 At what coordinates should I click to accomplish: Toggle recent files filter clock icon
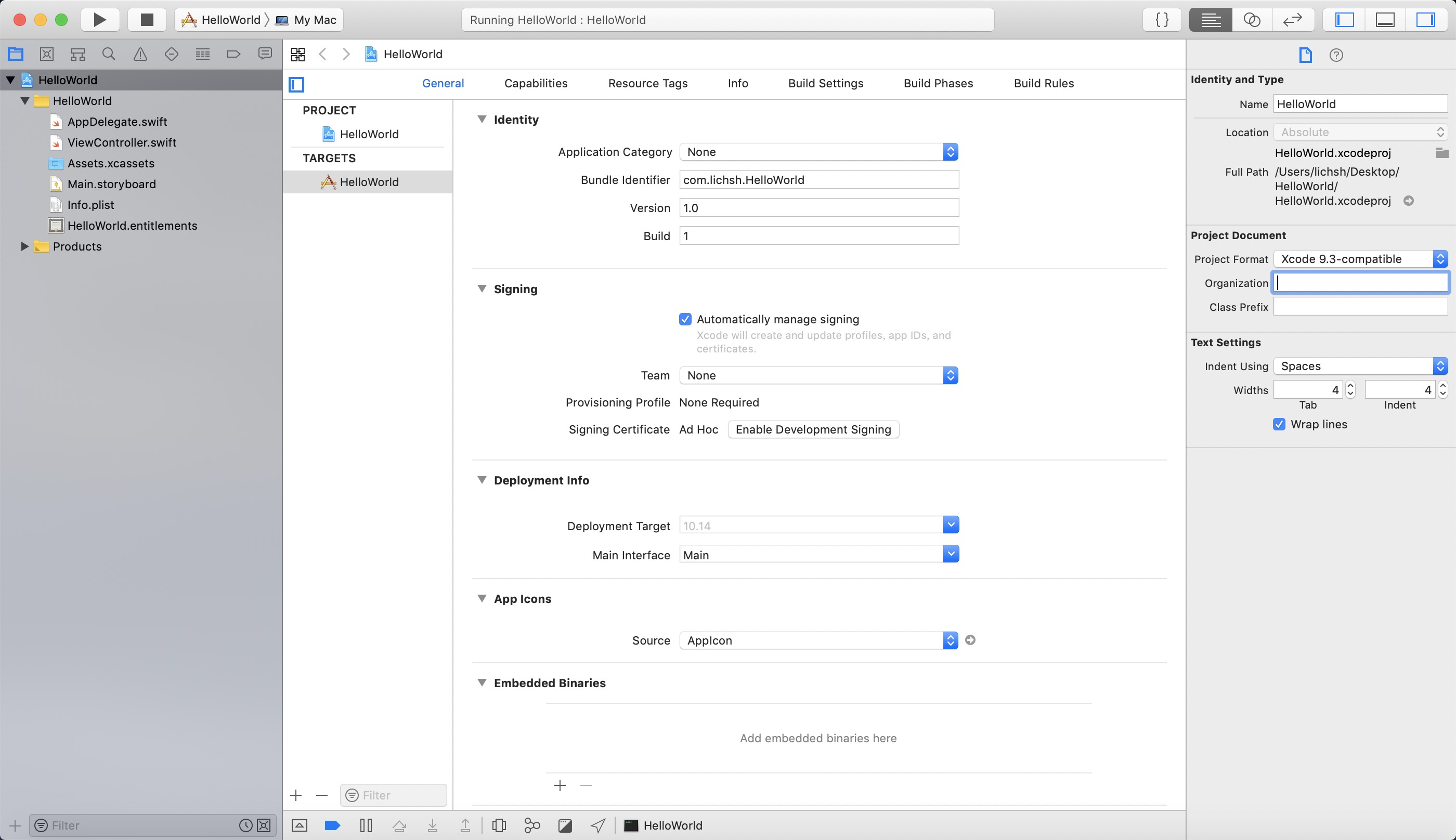click(246, 825)
